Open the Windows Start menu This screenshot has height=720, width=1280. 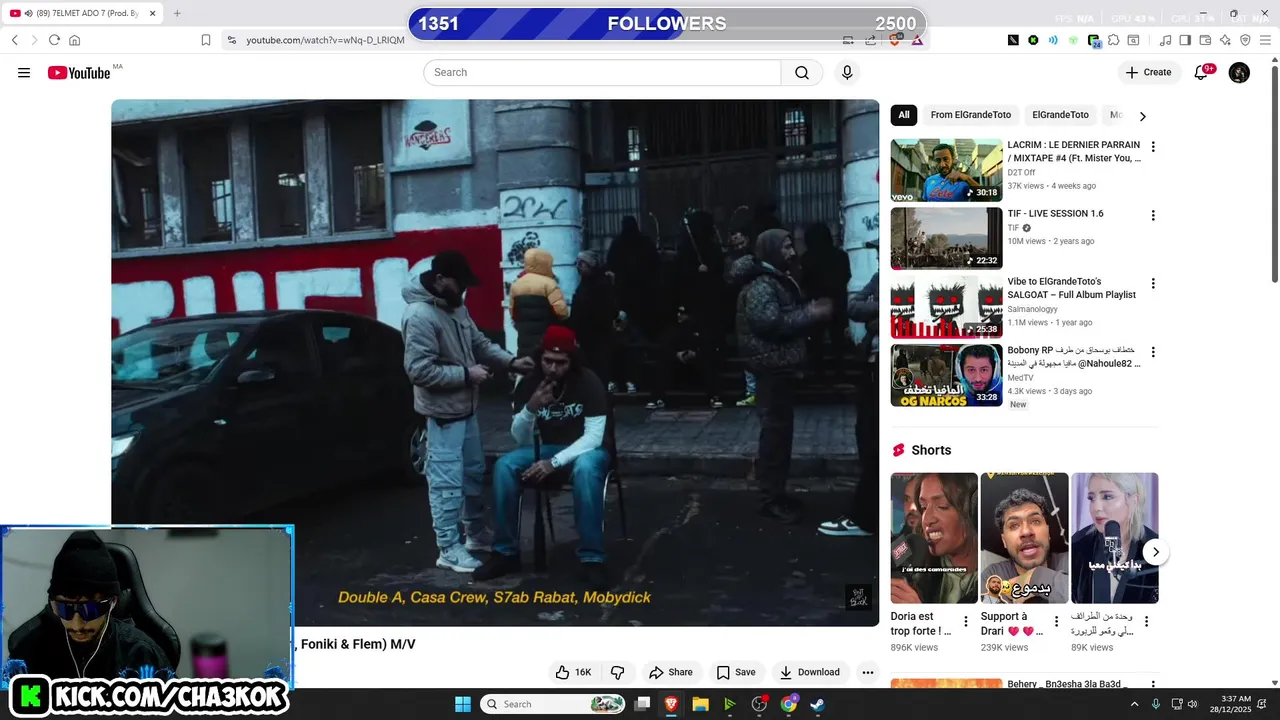462,704
